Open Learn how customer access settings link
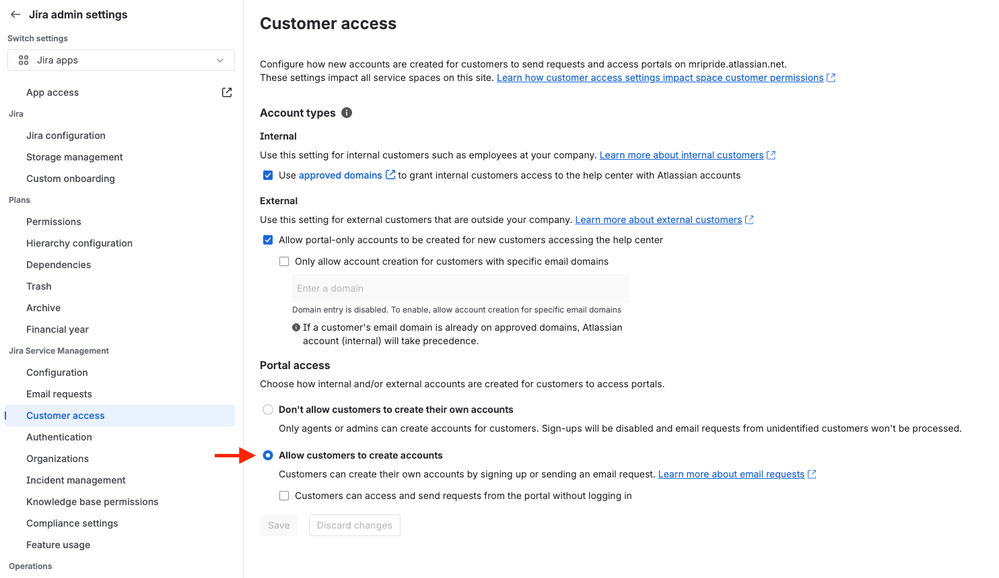999x578 pixels. pos(660,78)
